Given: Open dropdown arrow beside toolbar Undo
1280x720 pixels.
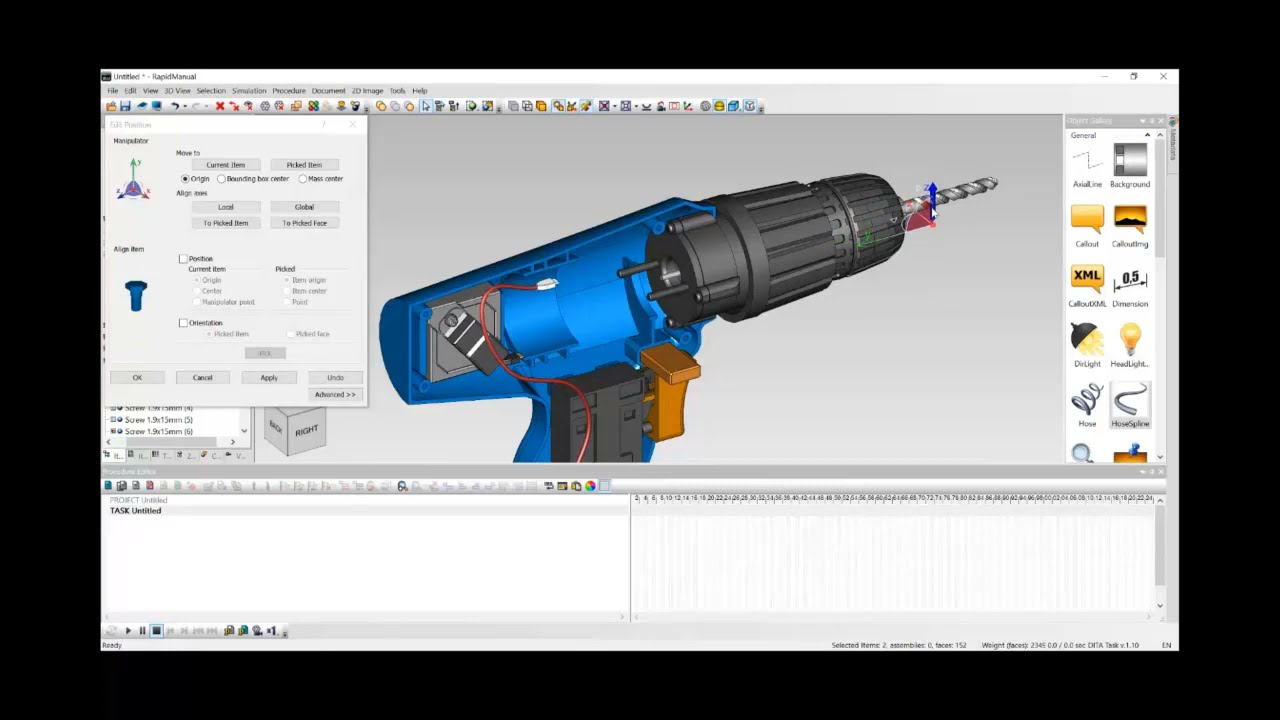Looking at the screenshot, I should click(184, 107).
